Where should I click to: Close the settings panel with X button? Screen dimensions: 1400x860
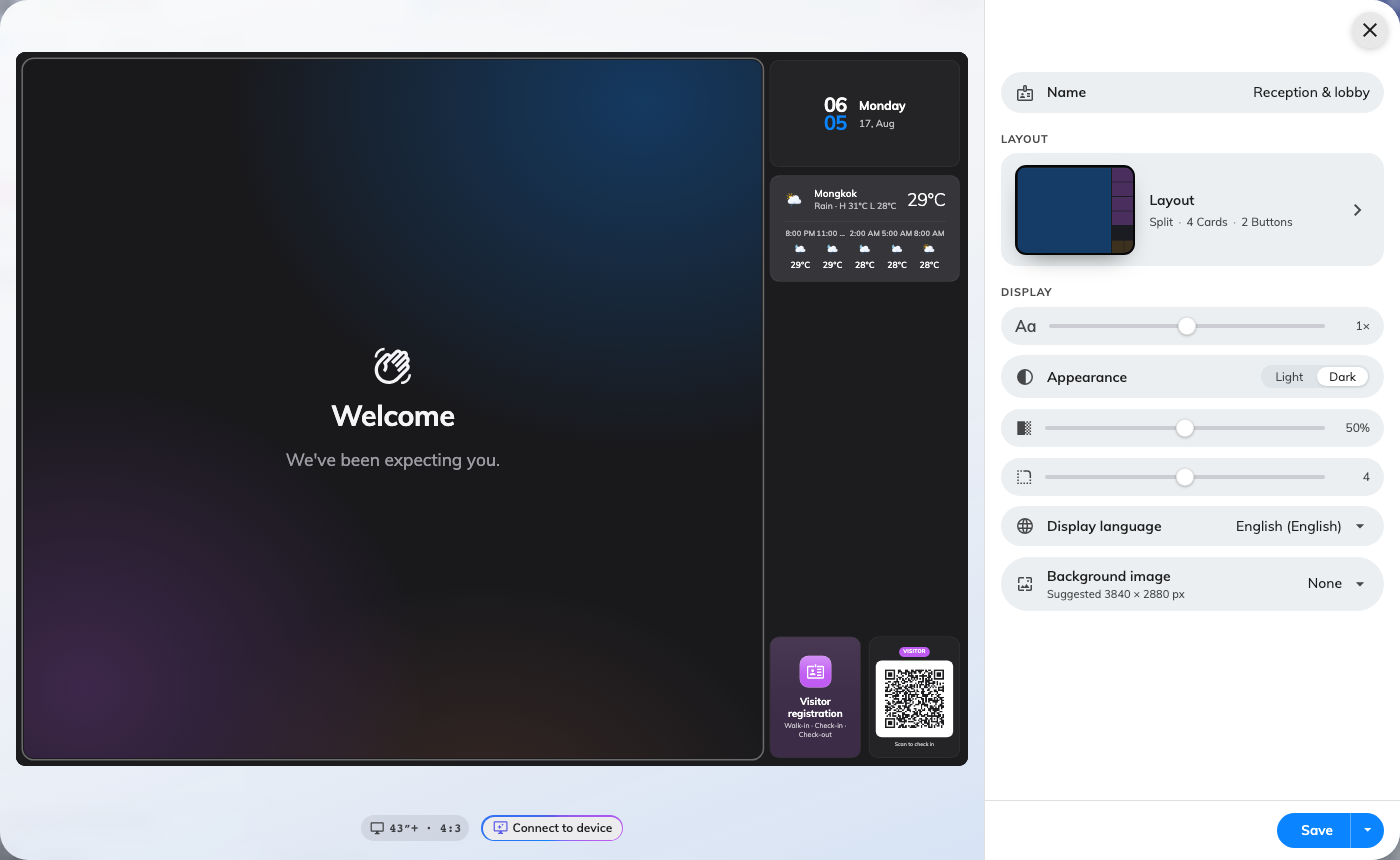click(x=1370, y=30)
